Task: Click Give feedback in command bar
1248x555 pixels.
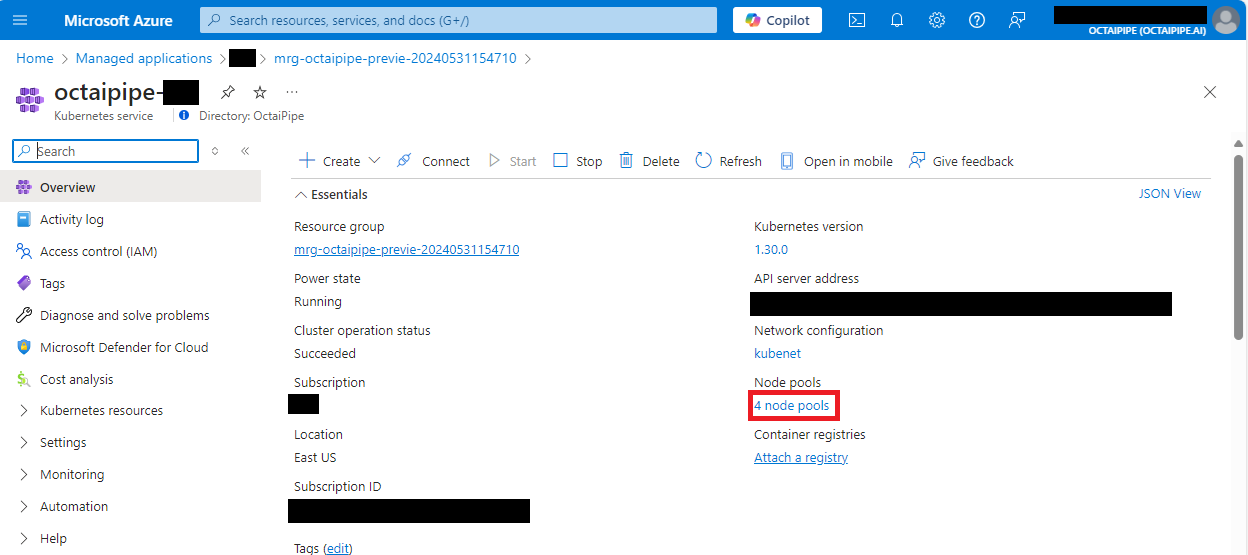Action: click(961, 161)
